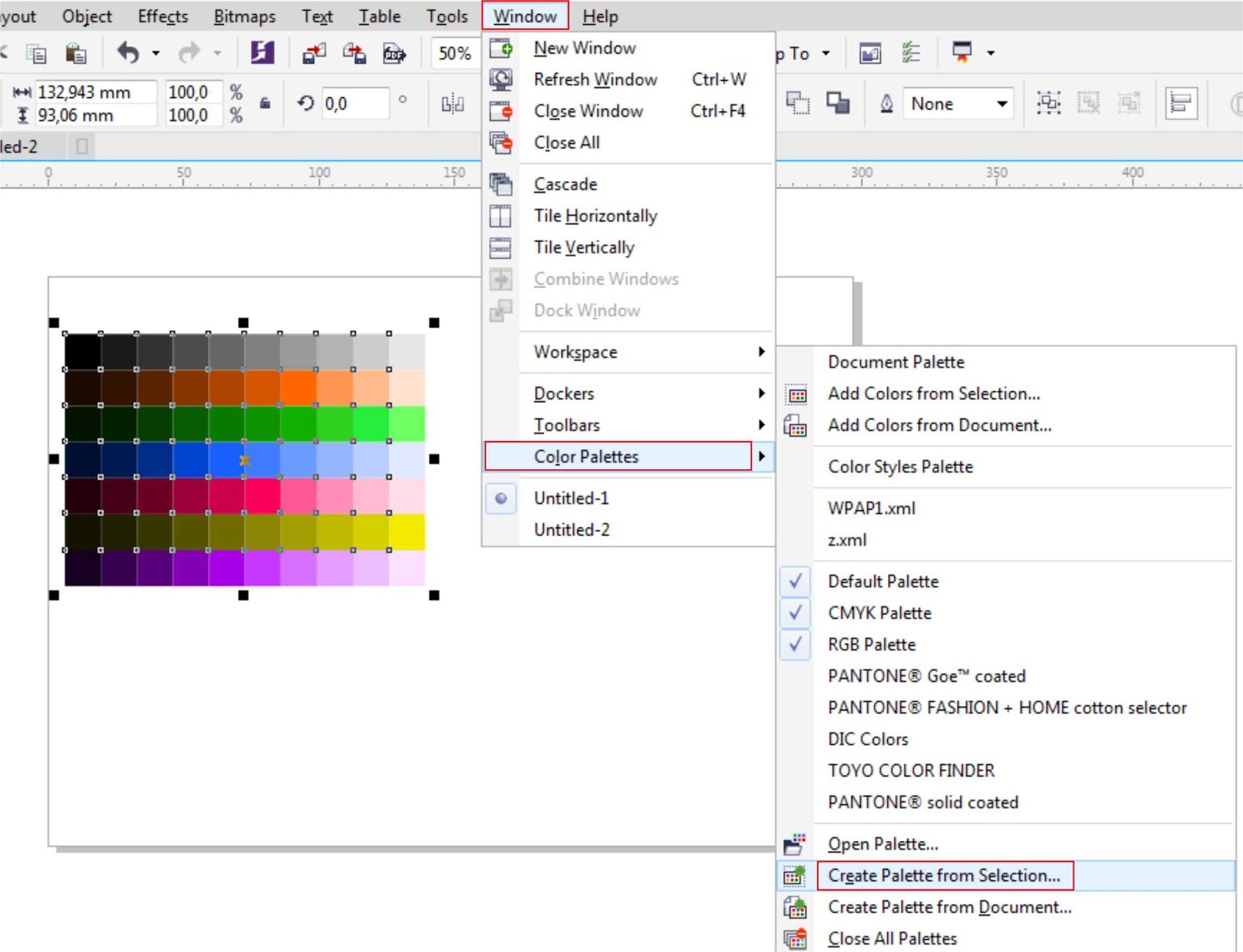Open the Tools menu
The height and width of the screenshot is (952, 1243).
point(447,16)
